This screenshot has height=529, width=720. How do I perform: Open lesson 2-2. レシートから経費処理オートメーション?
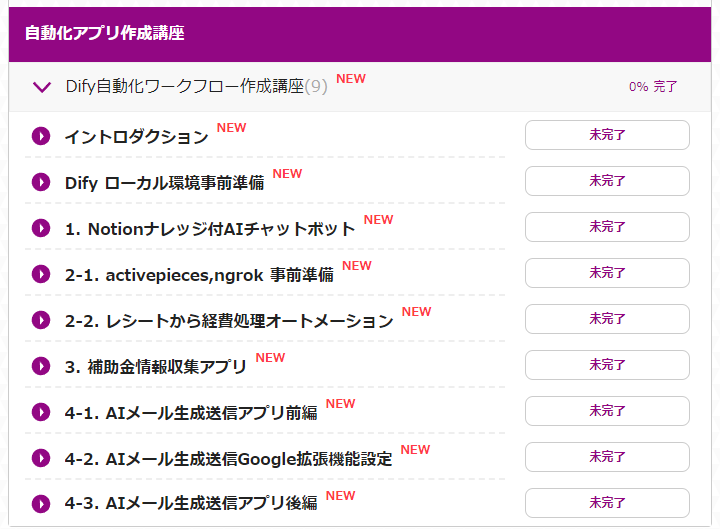229,321
